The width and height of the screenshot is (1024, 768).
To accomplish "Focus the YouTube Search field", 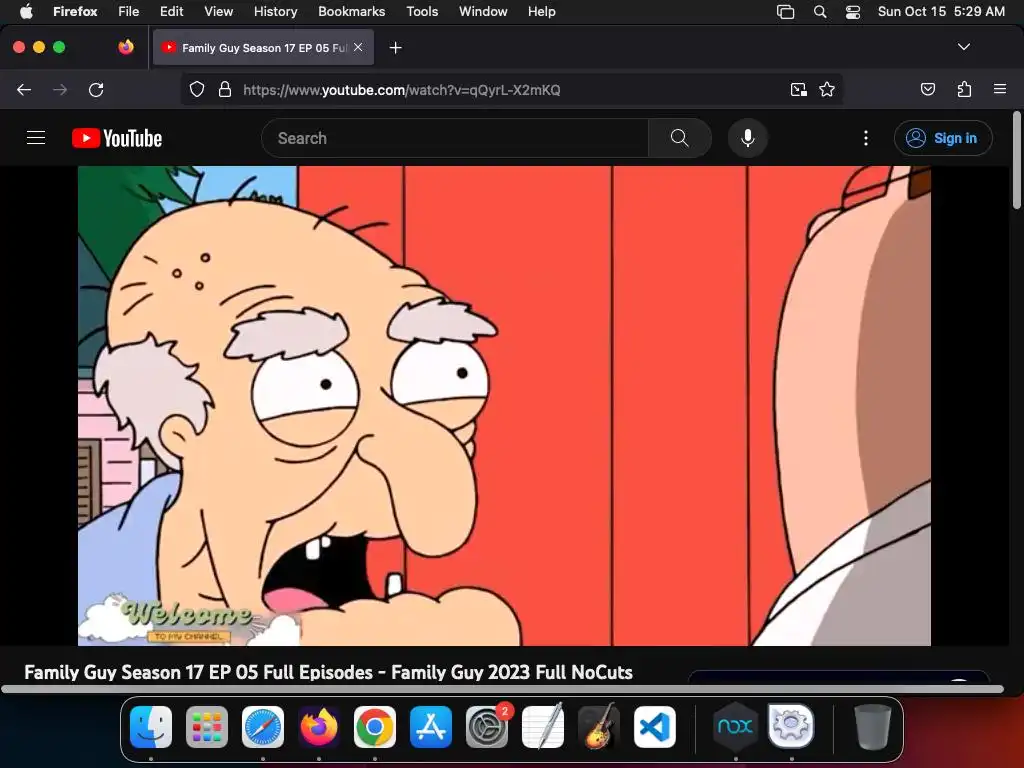I will click(x=455, y=138).
